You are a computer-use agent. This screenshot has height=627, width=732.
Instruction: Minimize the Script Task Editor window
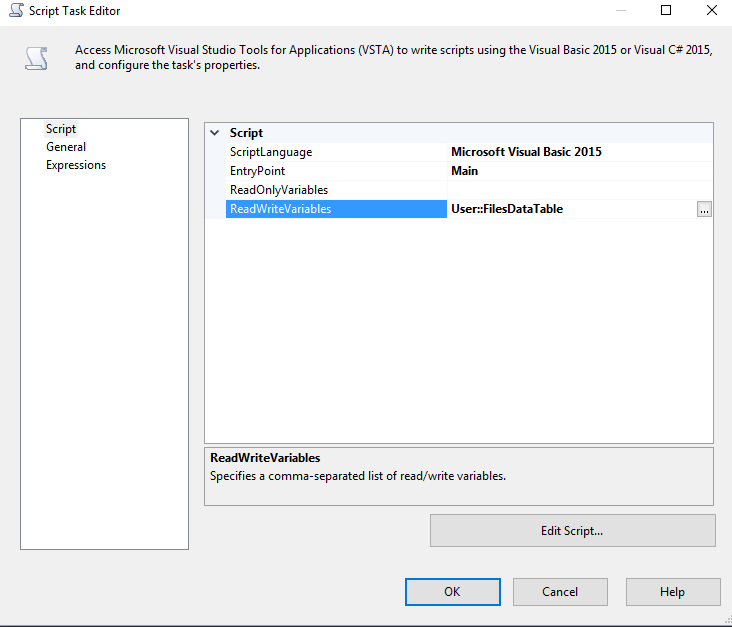click(621, 10)
